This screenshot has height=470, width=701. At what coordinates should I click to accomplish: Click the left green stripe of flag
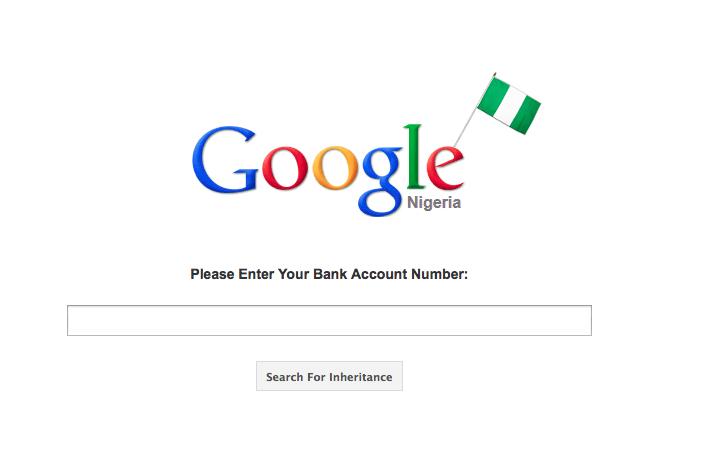492,96
